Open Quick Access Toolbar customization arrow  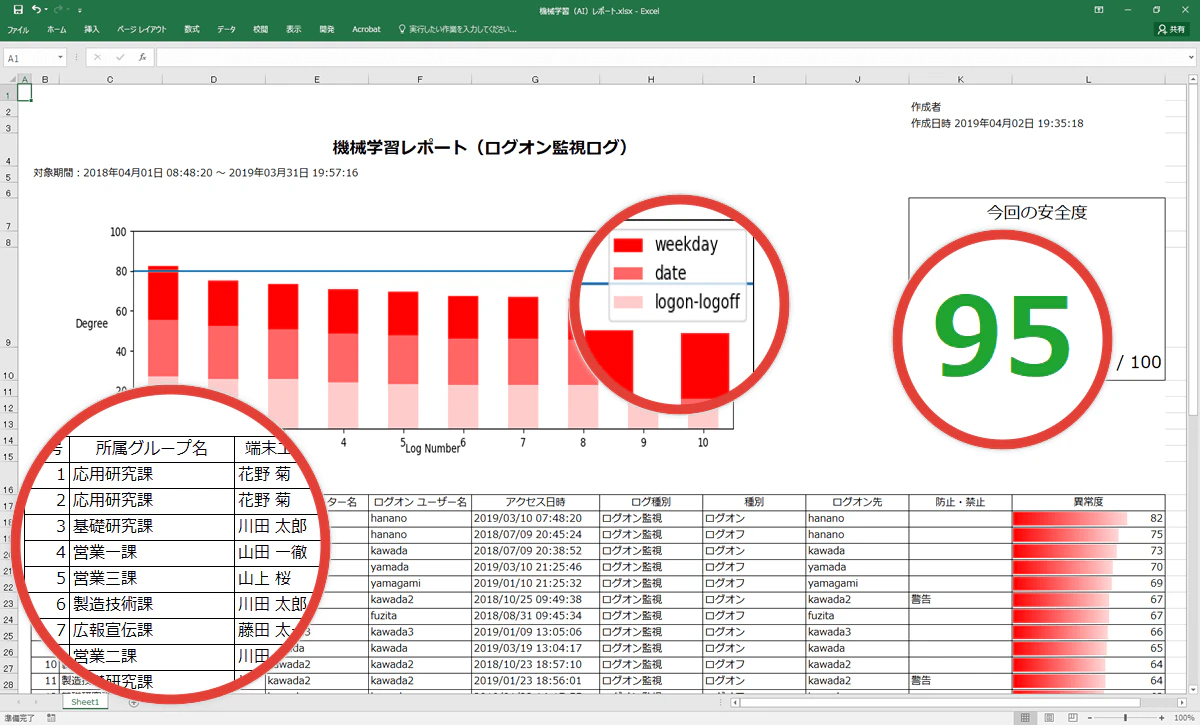click(79, 10)
